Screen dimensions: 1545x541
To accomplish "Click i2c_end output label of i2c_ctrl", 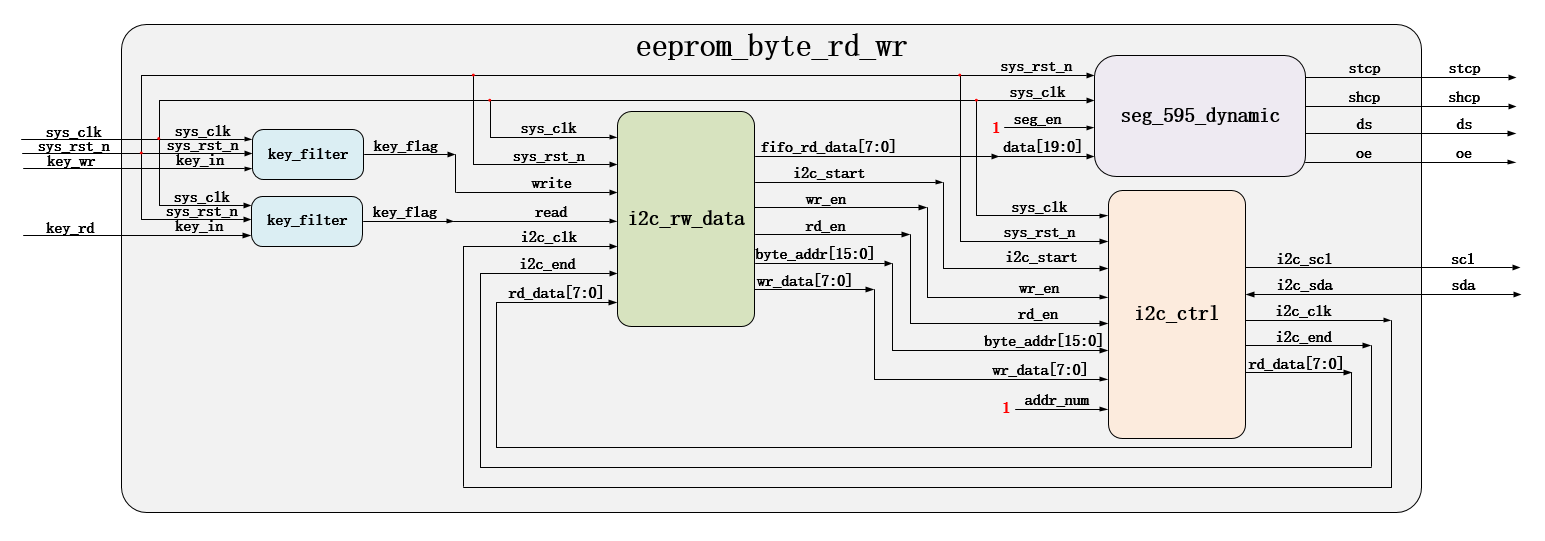I will 1304,338.
